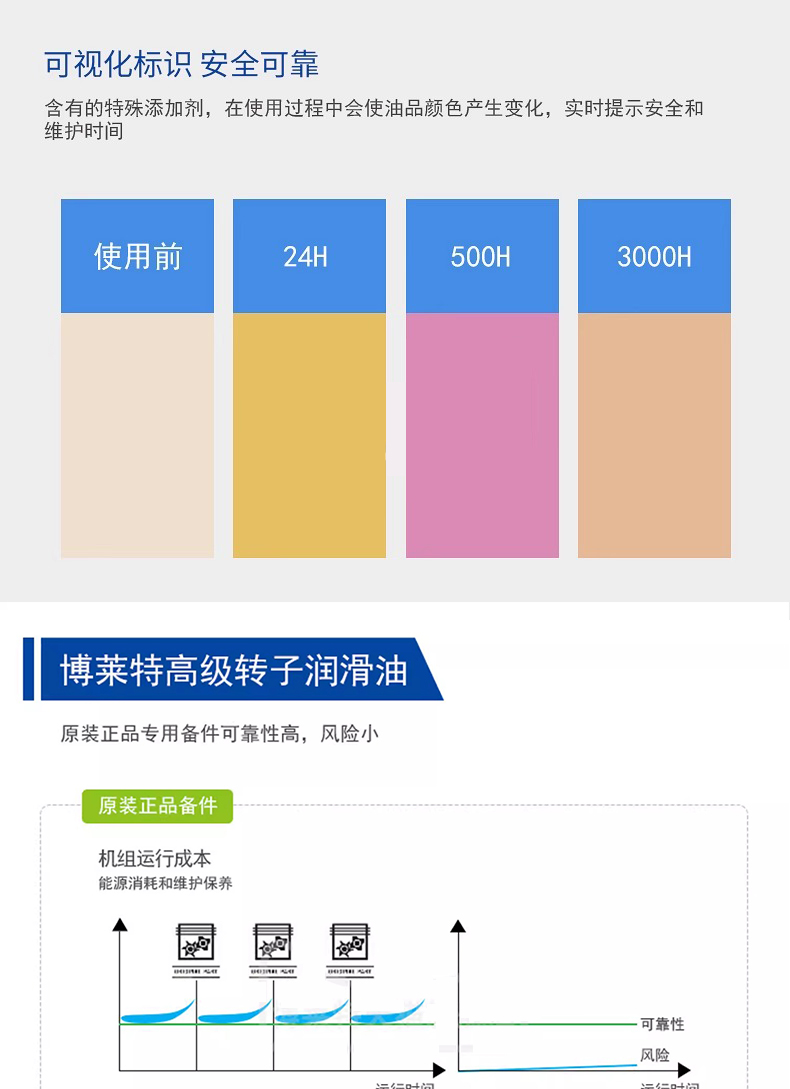This screenshot has height=1089, width=790.
Task: Click the cost chart horizontal axis arrowhead
Action: (439, 1070)
